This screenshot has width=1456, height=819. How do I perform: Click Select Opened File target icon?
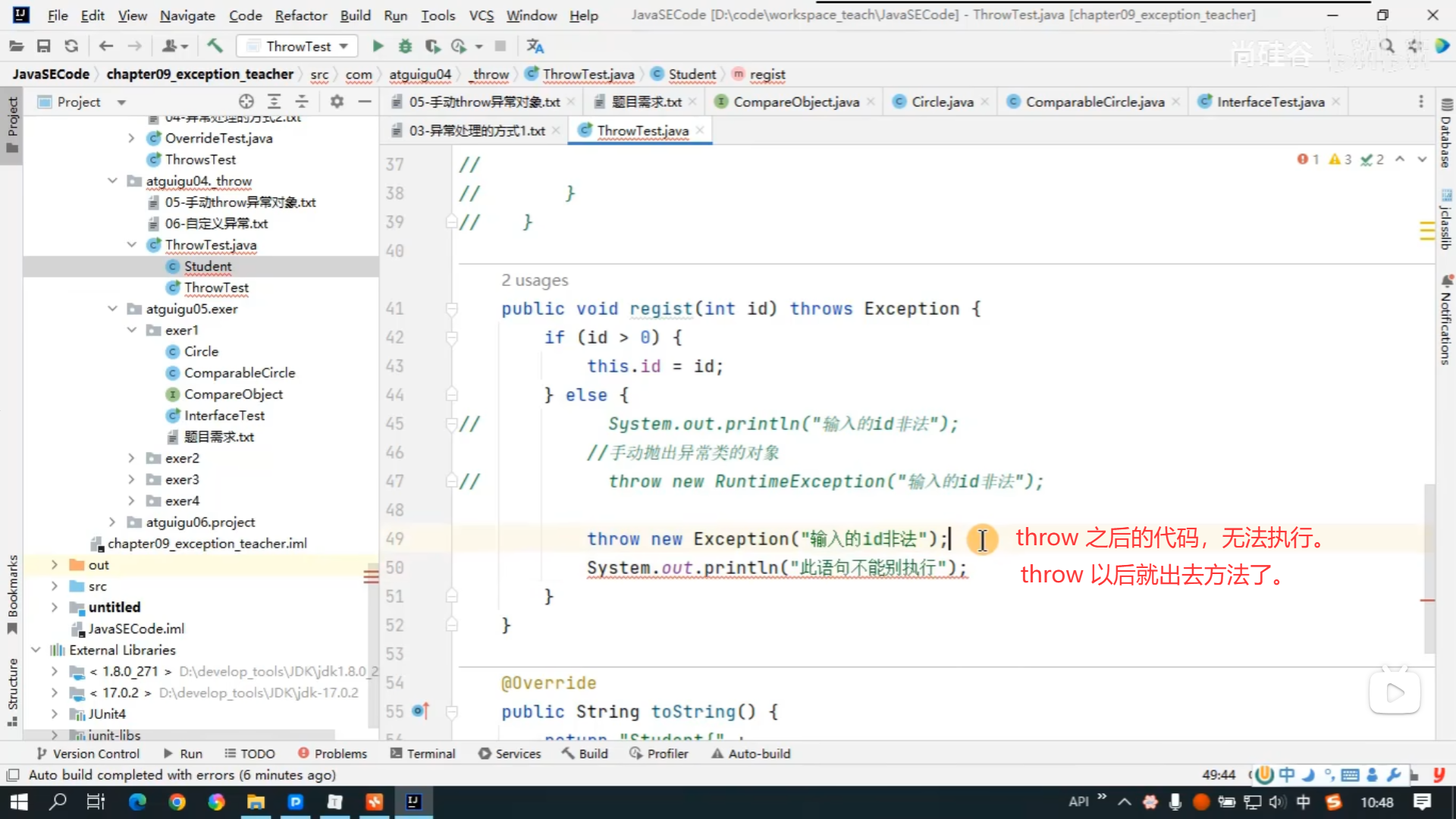click(x=246, y=102)
